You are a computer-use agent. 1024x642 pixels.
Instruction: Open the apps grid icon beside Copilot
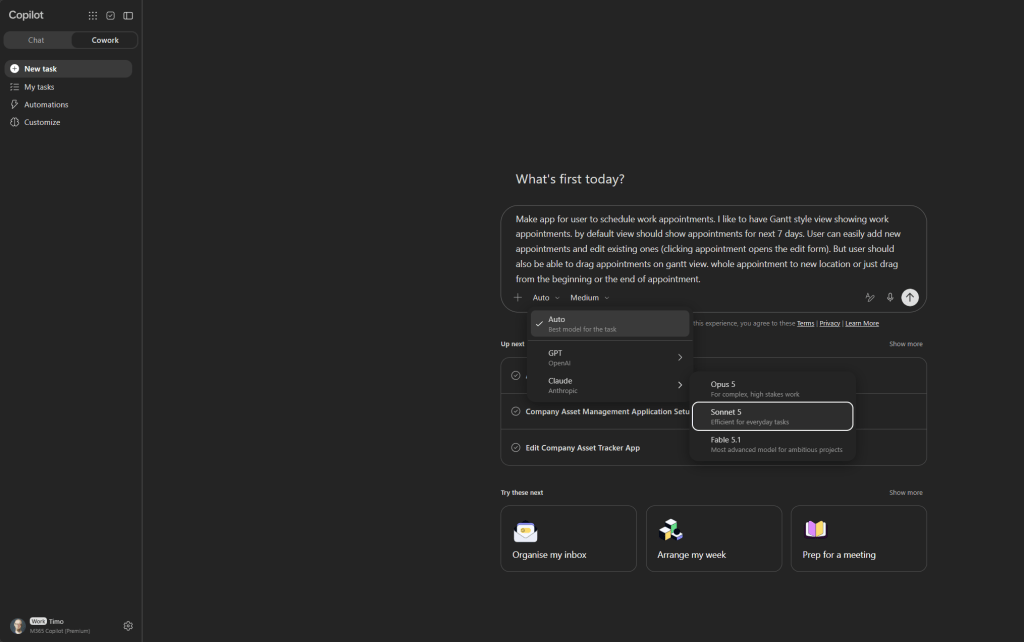(93, 16)
